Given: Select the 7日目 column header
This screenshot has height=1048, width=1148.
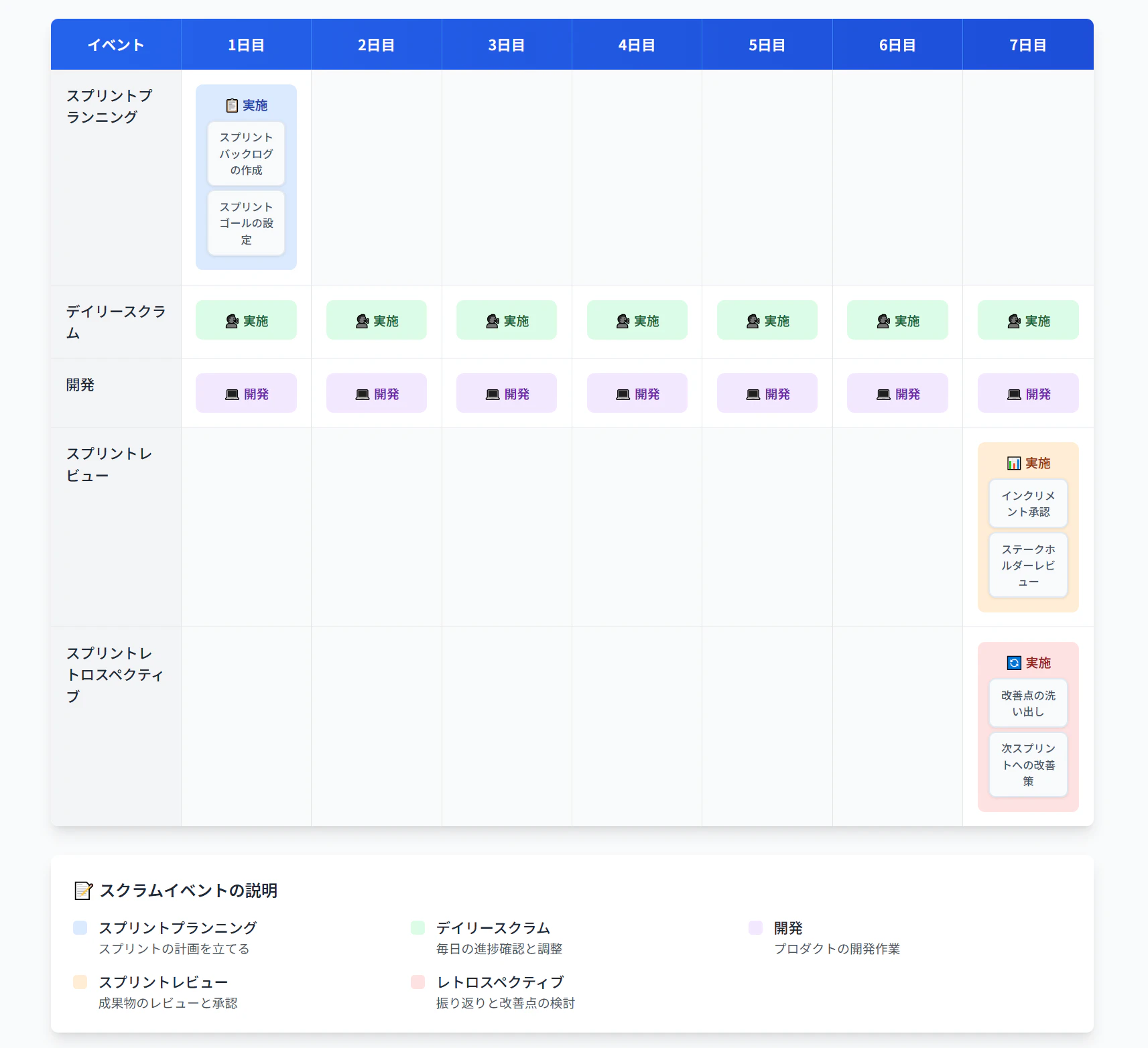Looking at the screenshot, I should [x=1028, y=44].
